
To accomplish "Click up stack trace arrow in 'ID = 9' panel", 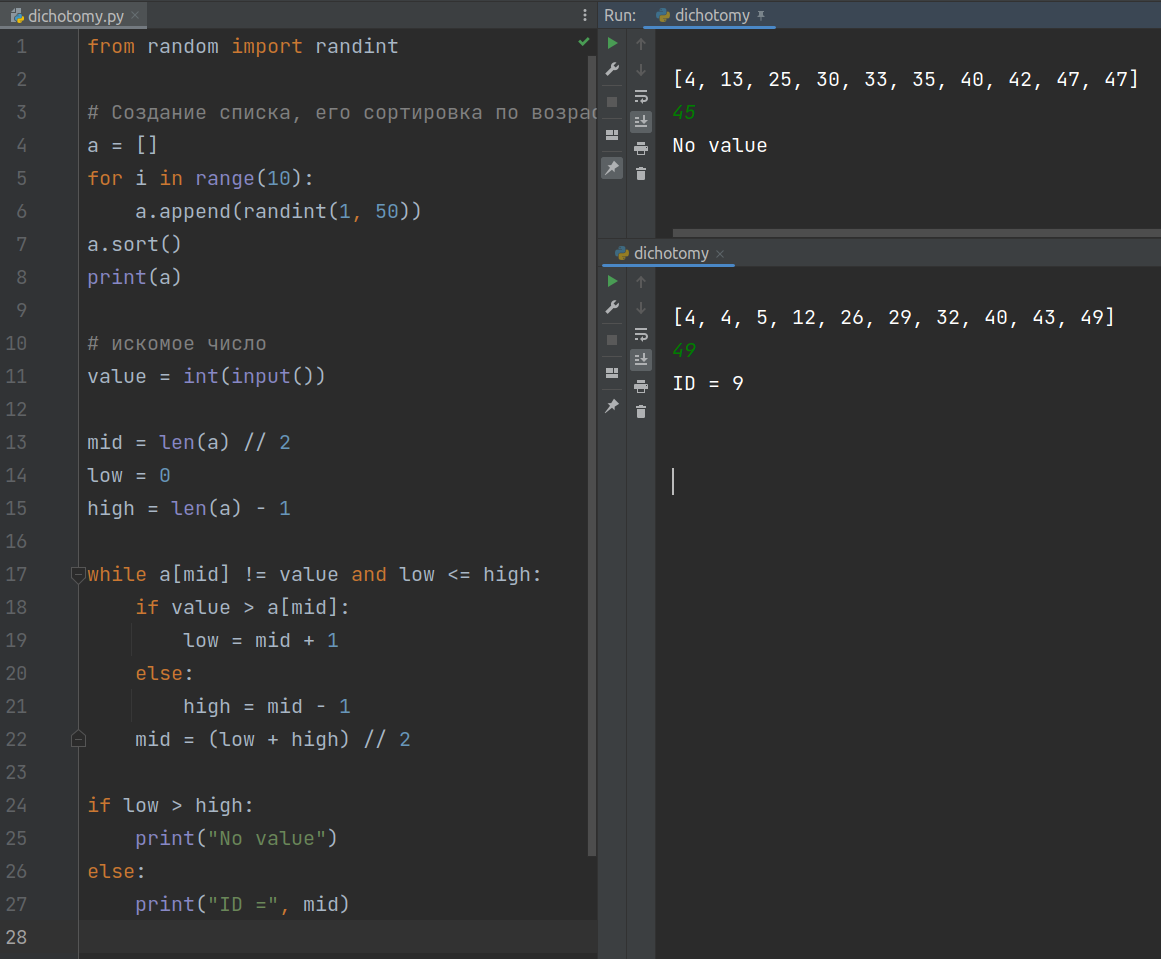I will (x=641, y=282).
